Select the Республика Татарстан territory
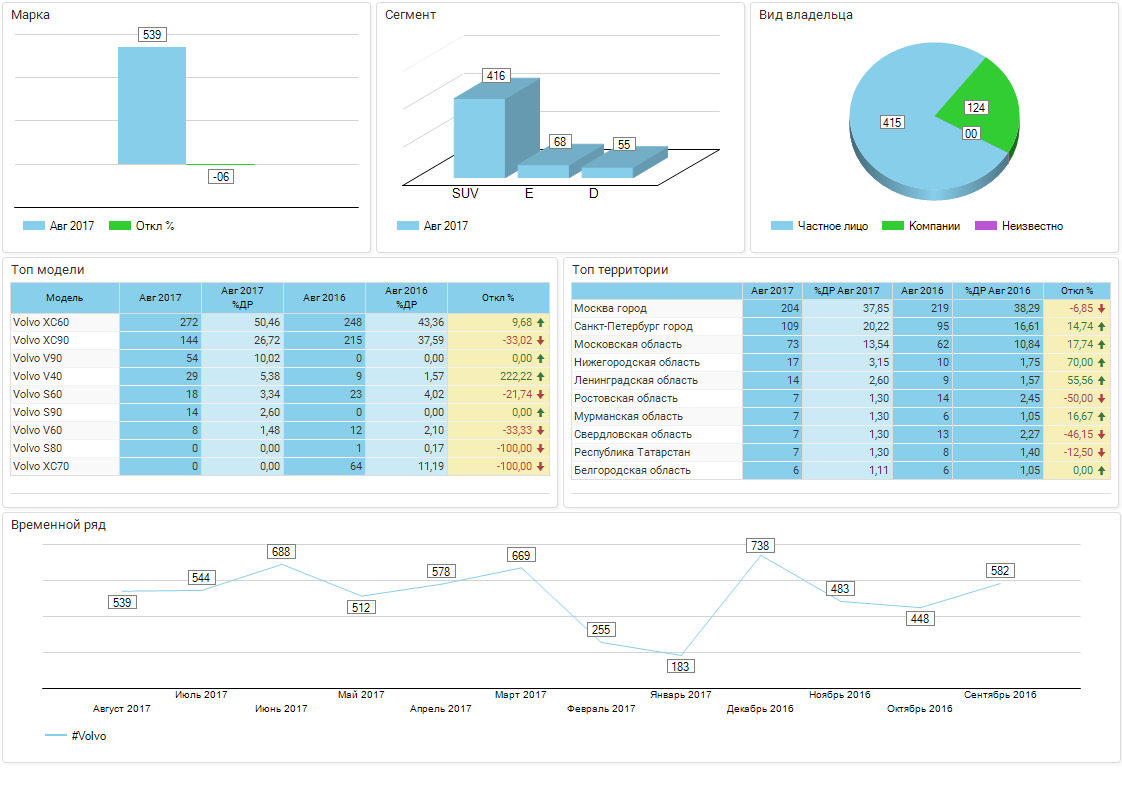 [632, 452]
